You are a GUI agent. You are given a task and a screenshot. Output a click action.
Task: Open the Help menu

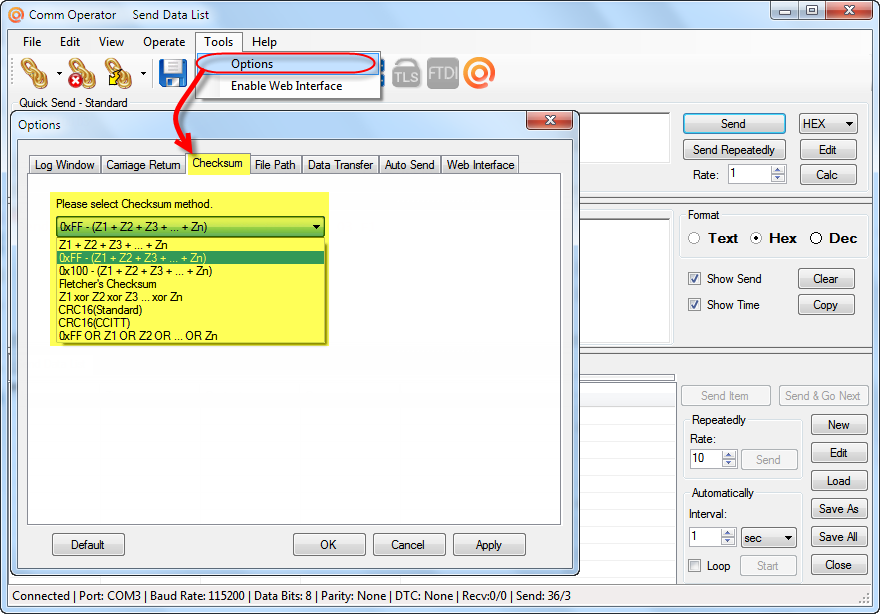point(264,42)
